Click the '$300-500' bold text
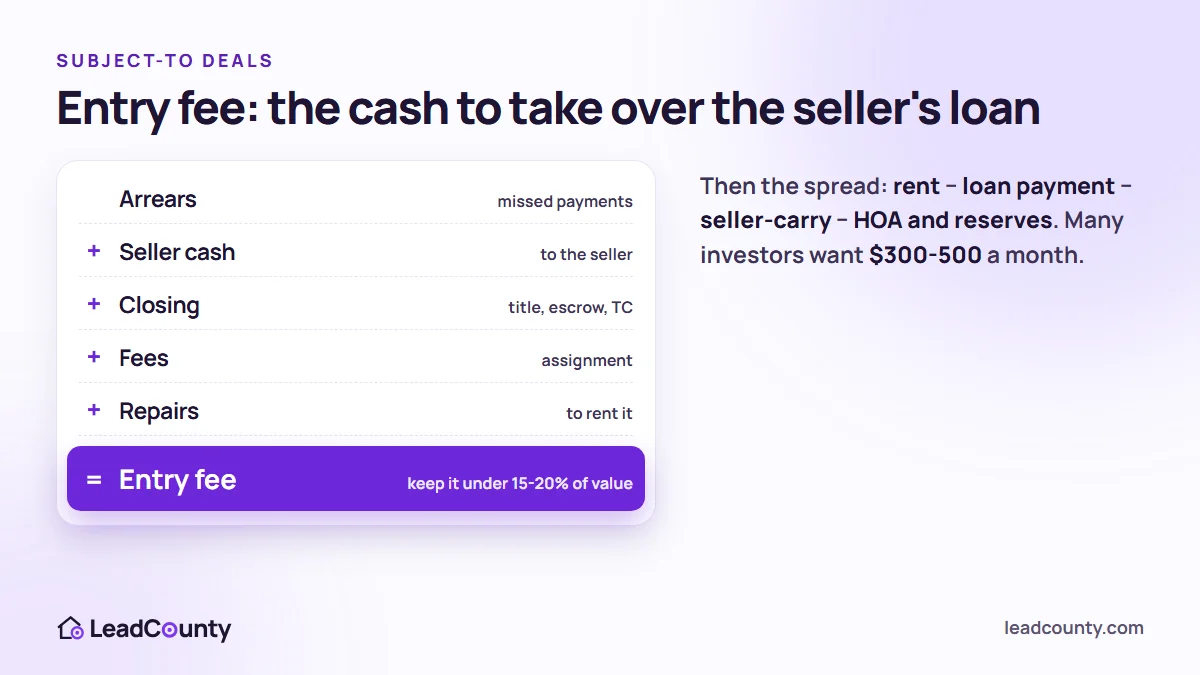The image size is (1200, 675). (925, 255)
